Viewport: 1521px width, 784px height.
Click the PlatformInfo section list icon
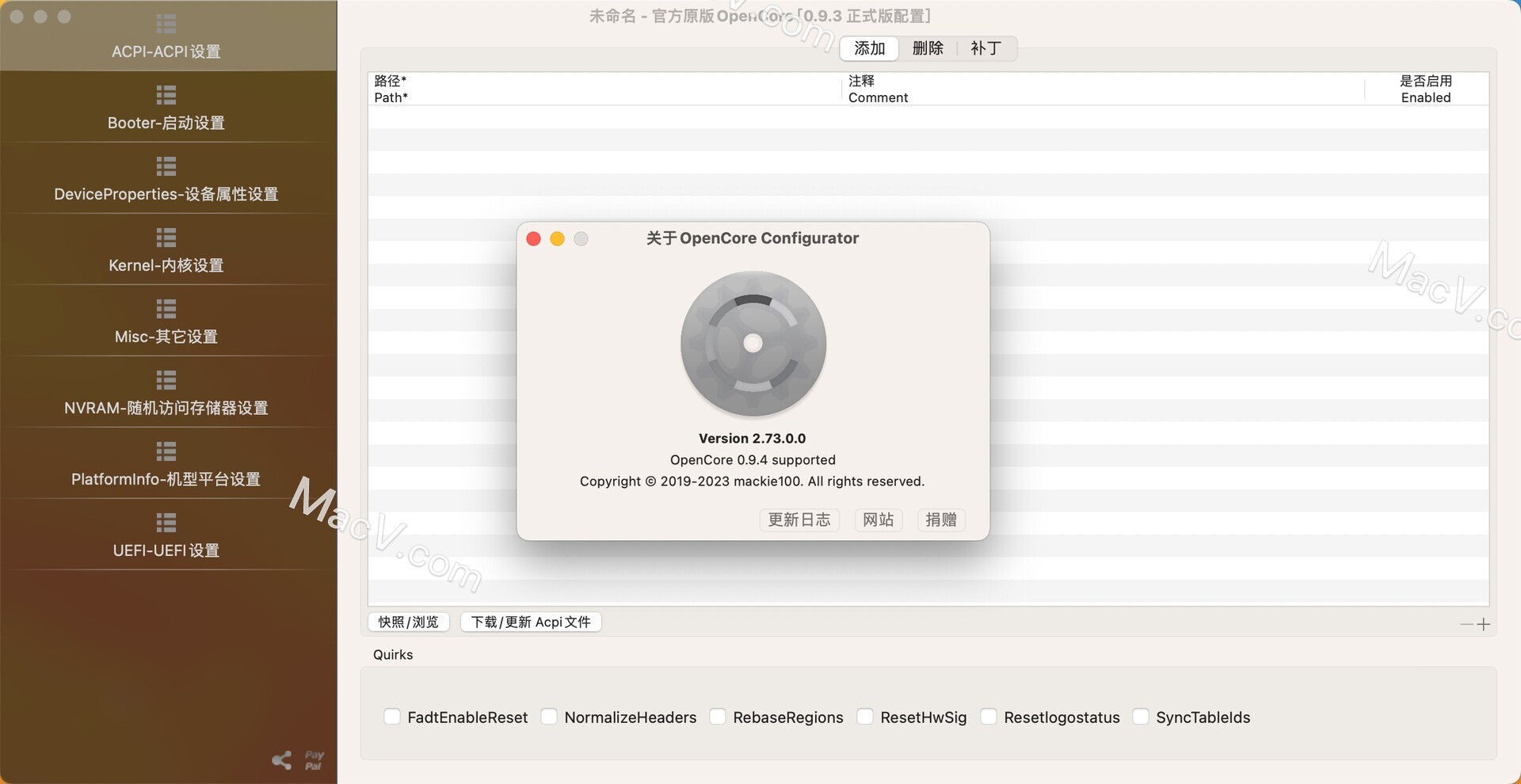(166, 451)
